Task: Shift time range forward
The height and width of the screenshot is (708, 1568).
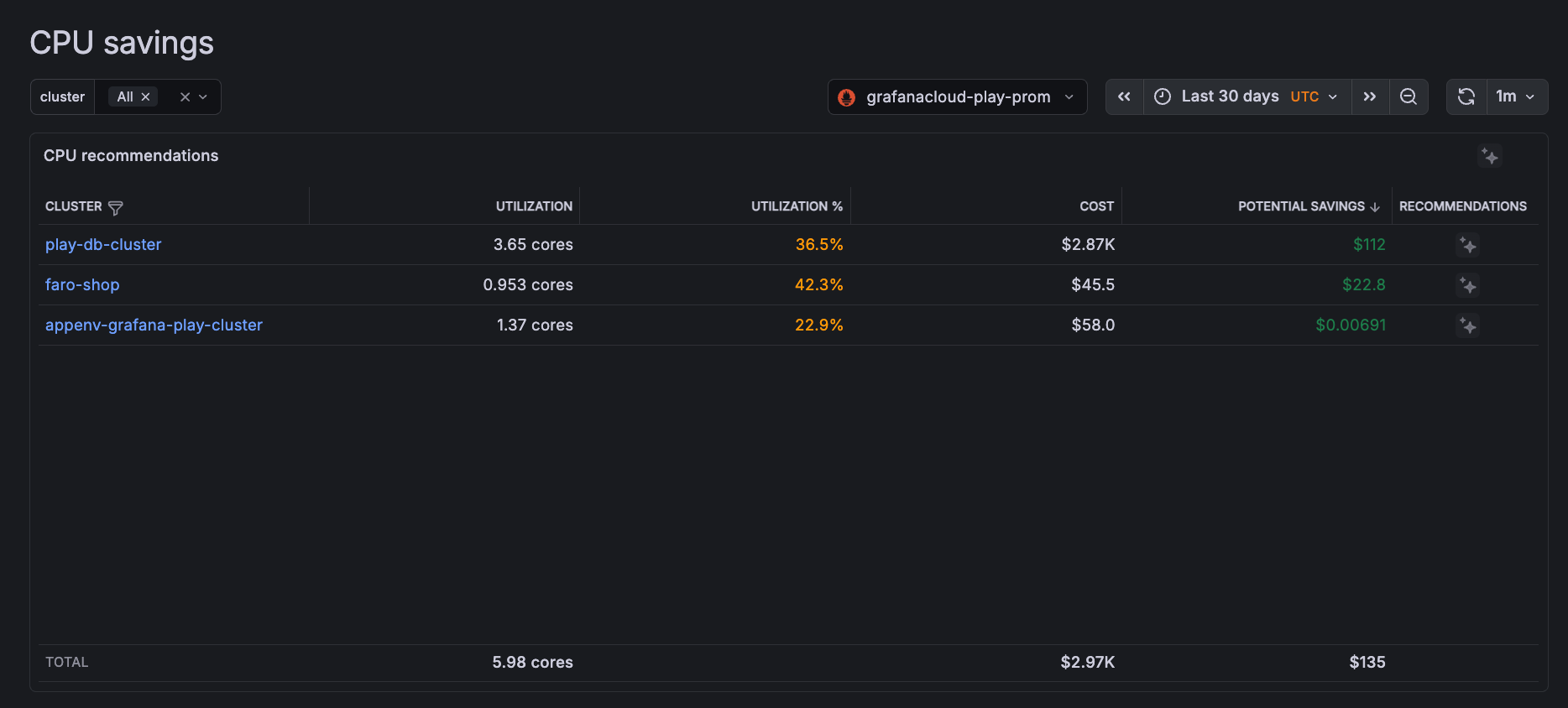Action: pos(1370,97)
